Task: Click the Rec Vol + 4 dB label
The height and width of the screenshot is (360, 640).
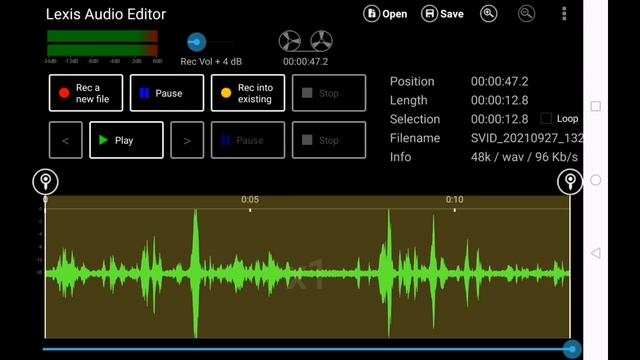Action: (211, 62)
